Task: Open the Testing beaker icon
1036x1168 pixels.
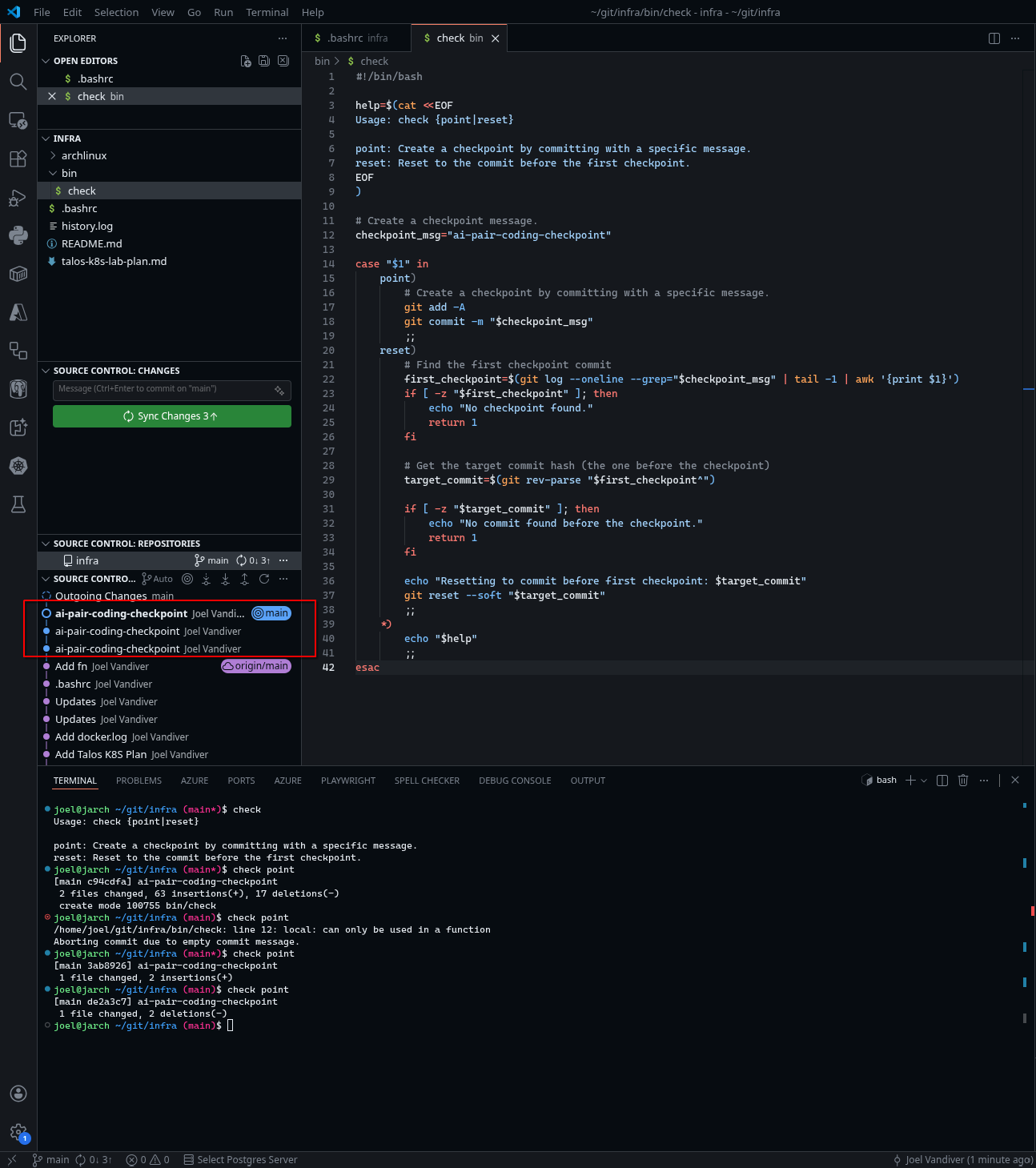Action: pos(18,504)
